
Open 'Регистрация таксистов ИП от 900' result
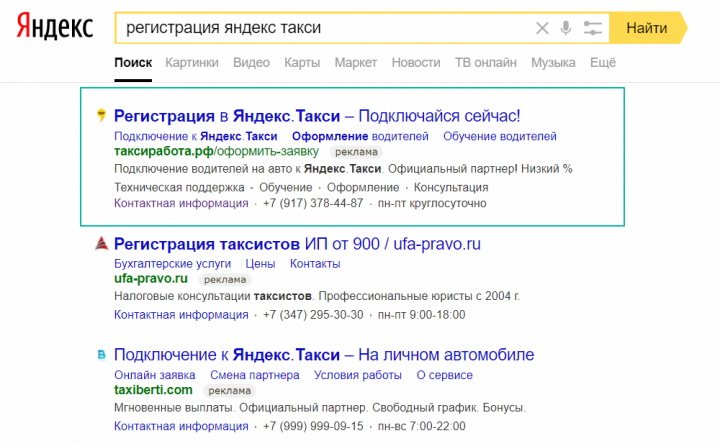tap(297, 244)
